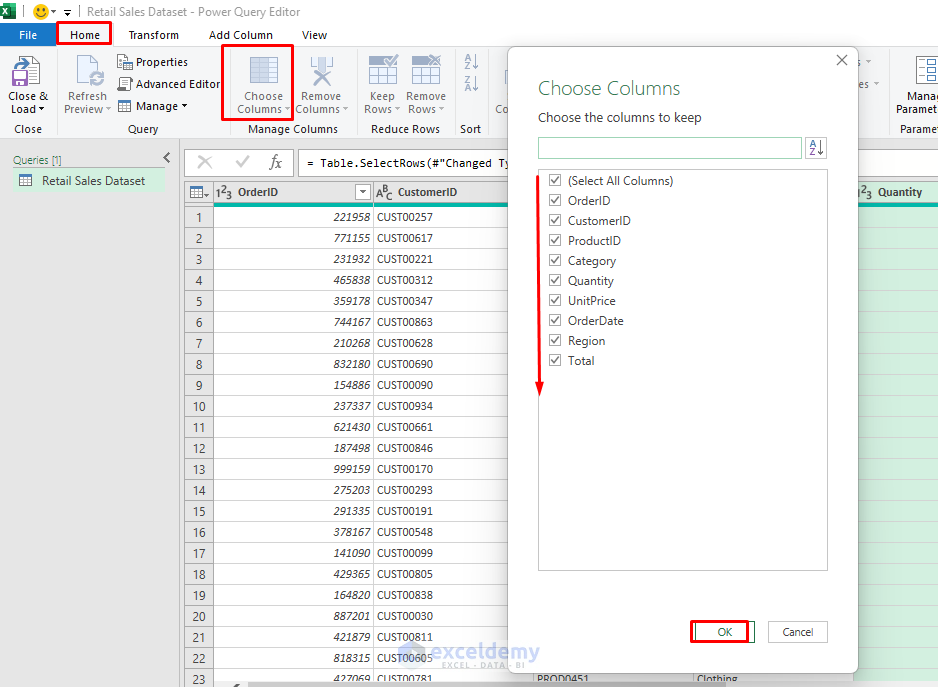This screenshot has height=687, width=938.
Task: Click OK in Choose Columns dialog
Action: (x=724, y=632)
